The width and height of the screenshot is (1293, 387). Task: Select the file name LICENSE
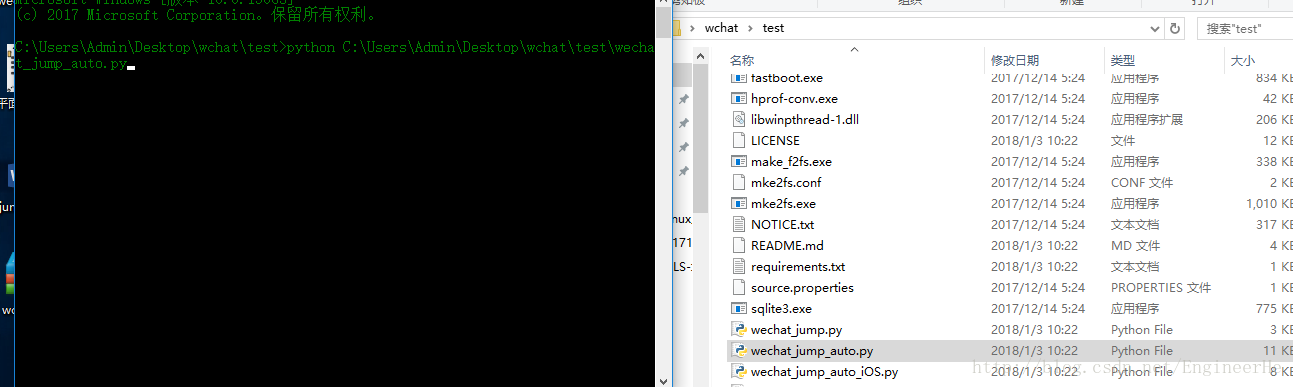(x=775, y=140)
